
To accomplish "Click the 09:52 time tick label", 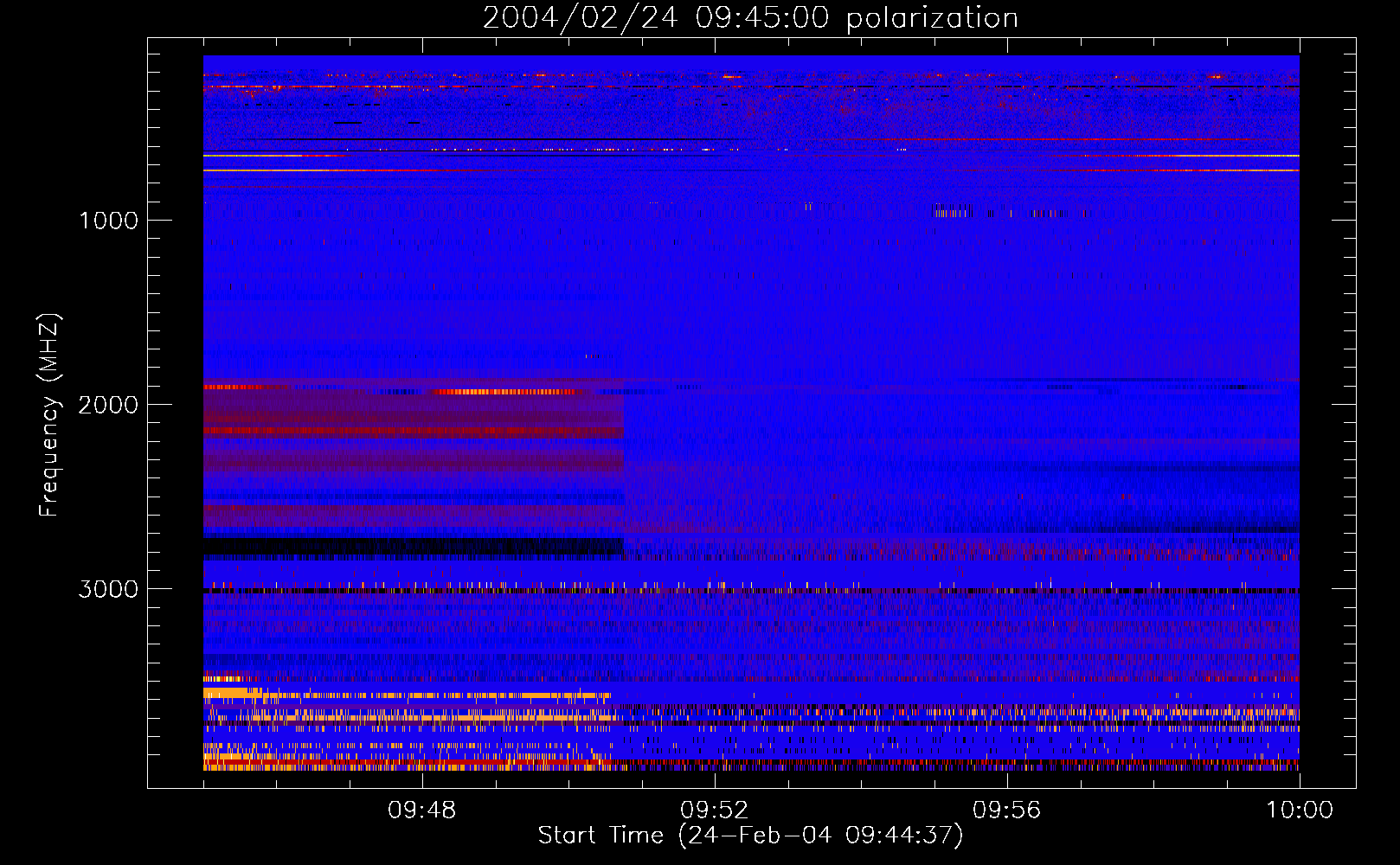I will [715, 811].
